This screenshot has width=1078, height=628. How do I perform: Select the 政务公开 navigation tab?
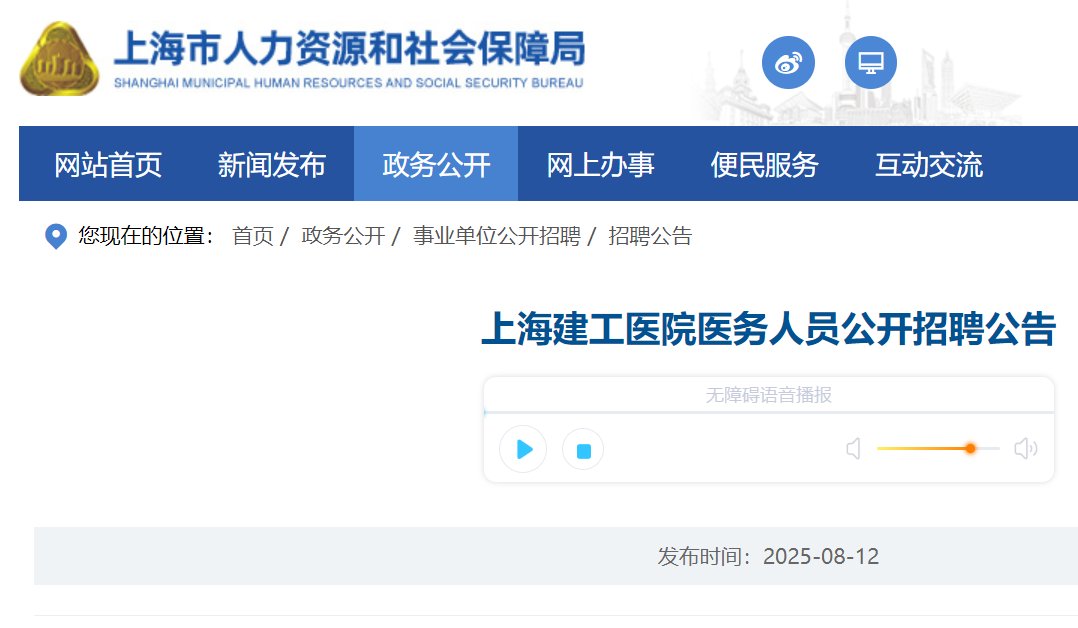point(436,164)
